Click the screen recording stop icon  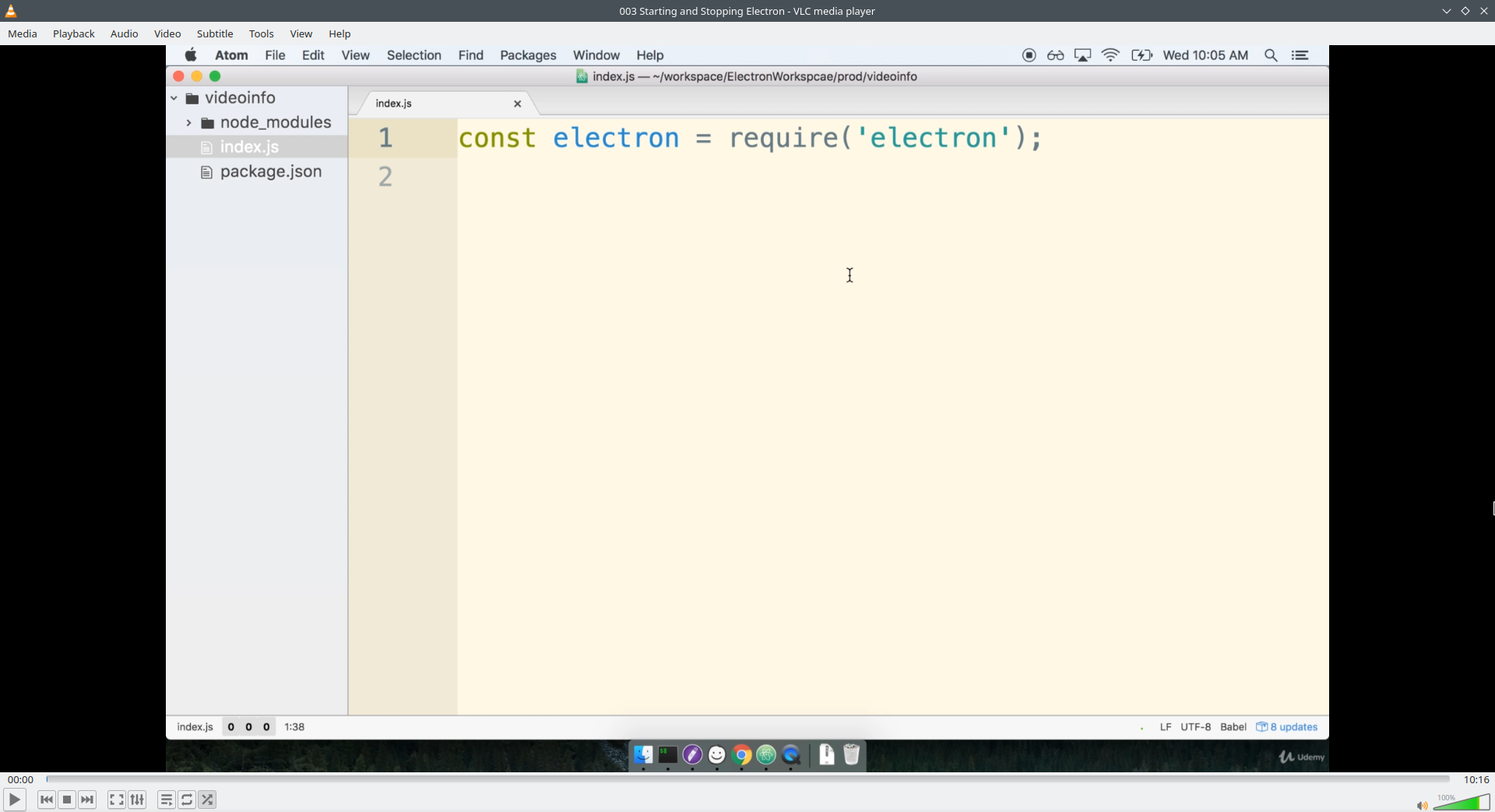pos(1029,55)
